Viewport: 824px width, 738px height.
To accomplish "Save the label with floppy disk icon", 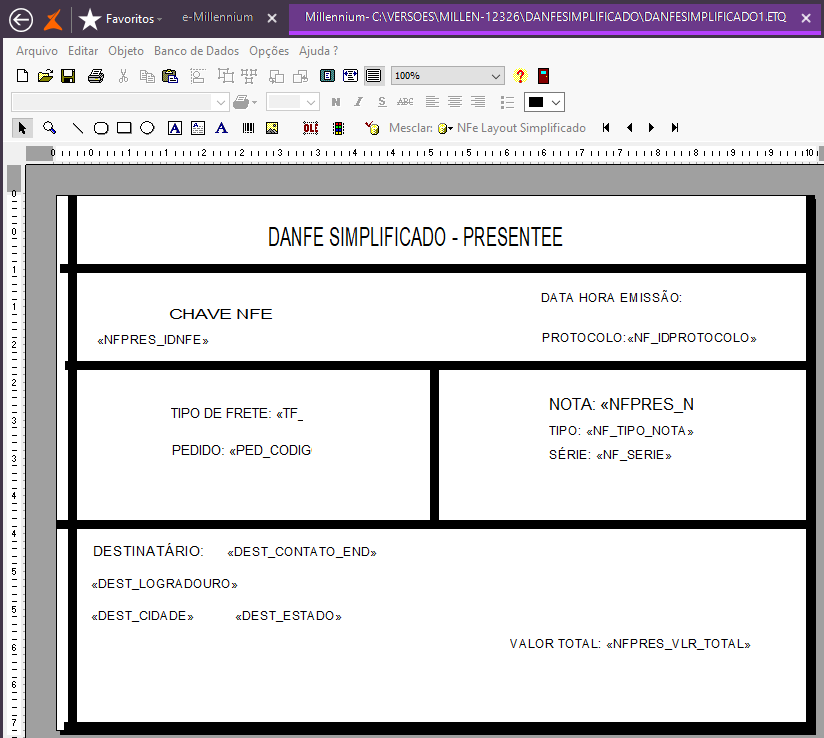I will coord(68,76).
